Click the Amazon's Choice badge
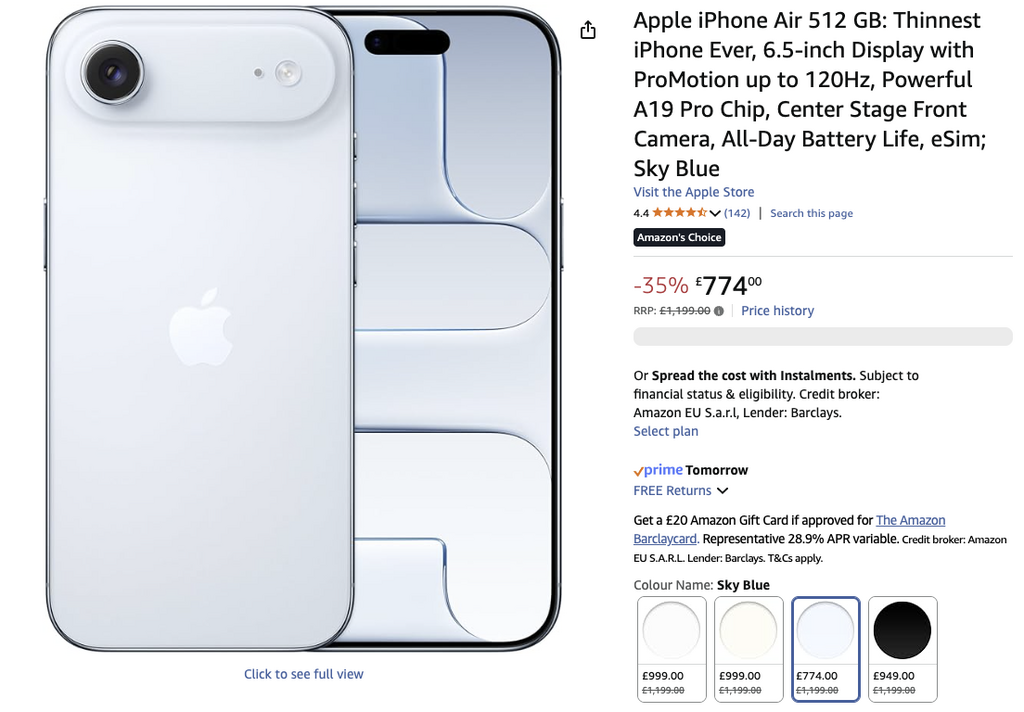 tap(679, 237)
